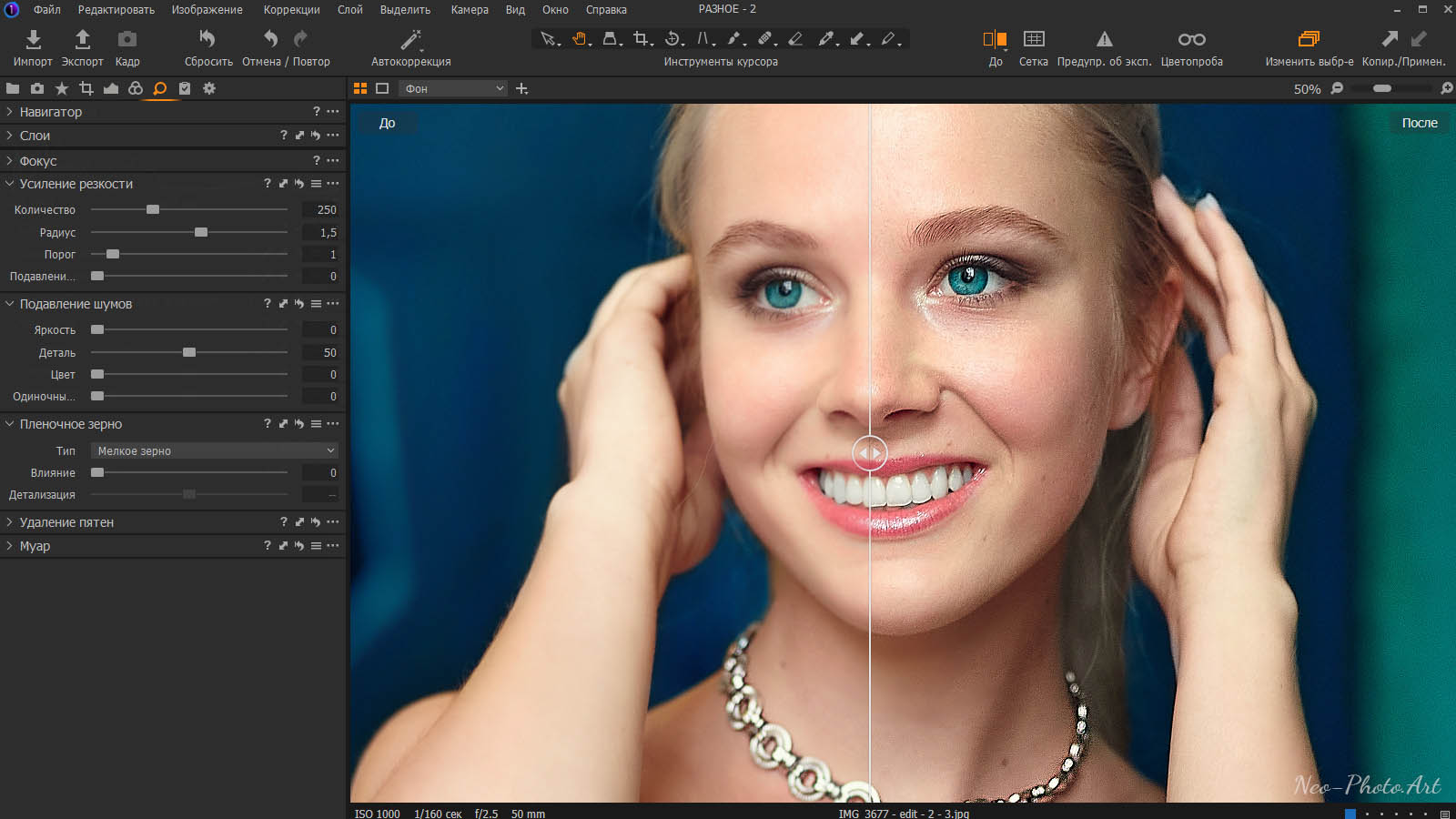Toggle Предупр. об эксп. exposure warning
Image resolution: width=1456 pixels, height=819 pixels.
tap(1104, 39)
